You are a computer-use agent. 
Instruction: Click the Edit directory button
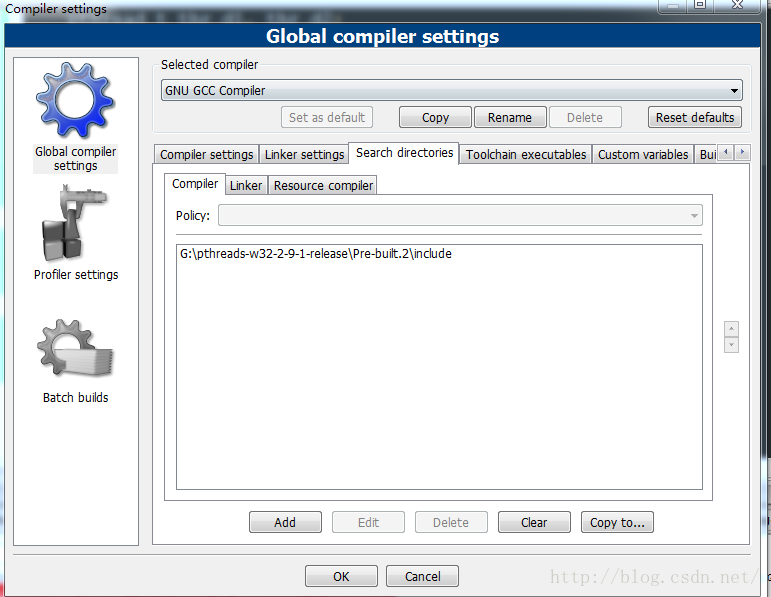click(x=368, y=522)
